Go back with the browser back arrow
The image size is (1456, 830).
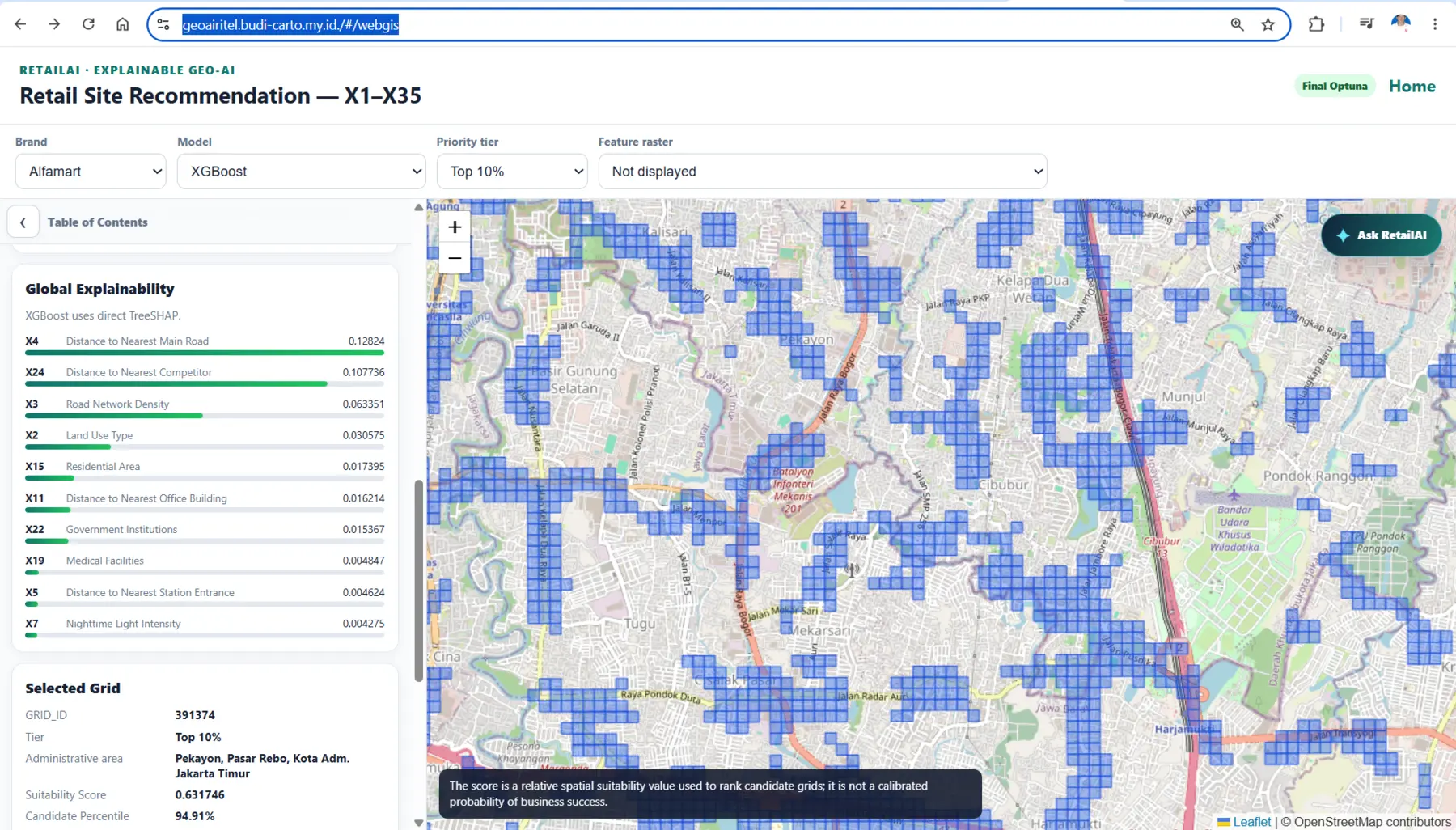20,24
